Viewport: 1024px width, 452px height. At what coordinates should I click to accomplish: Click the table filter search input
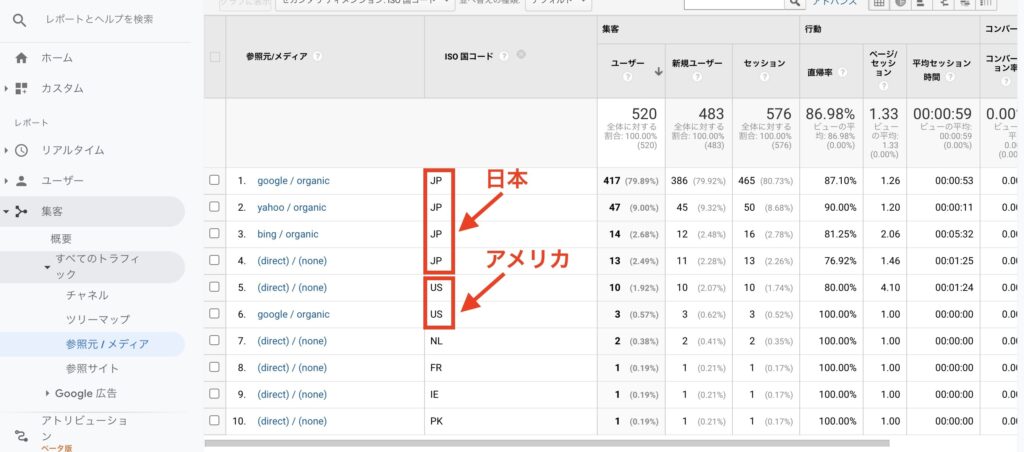point(734,3)
